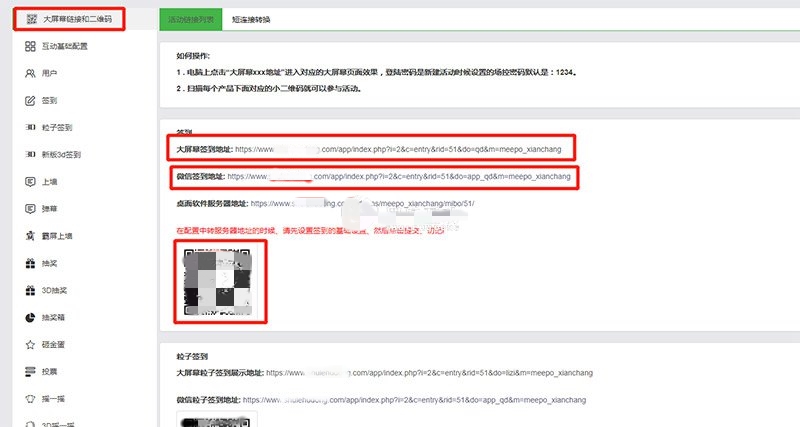Image resolution: width=800 pixels, height=427 pixels.
Task: Open the 3D抽奖 gift icon
Action: pos(30,290)
